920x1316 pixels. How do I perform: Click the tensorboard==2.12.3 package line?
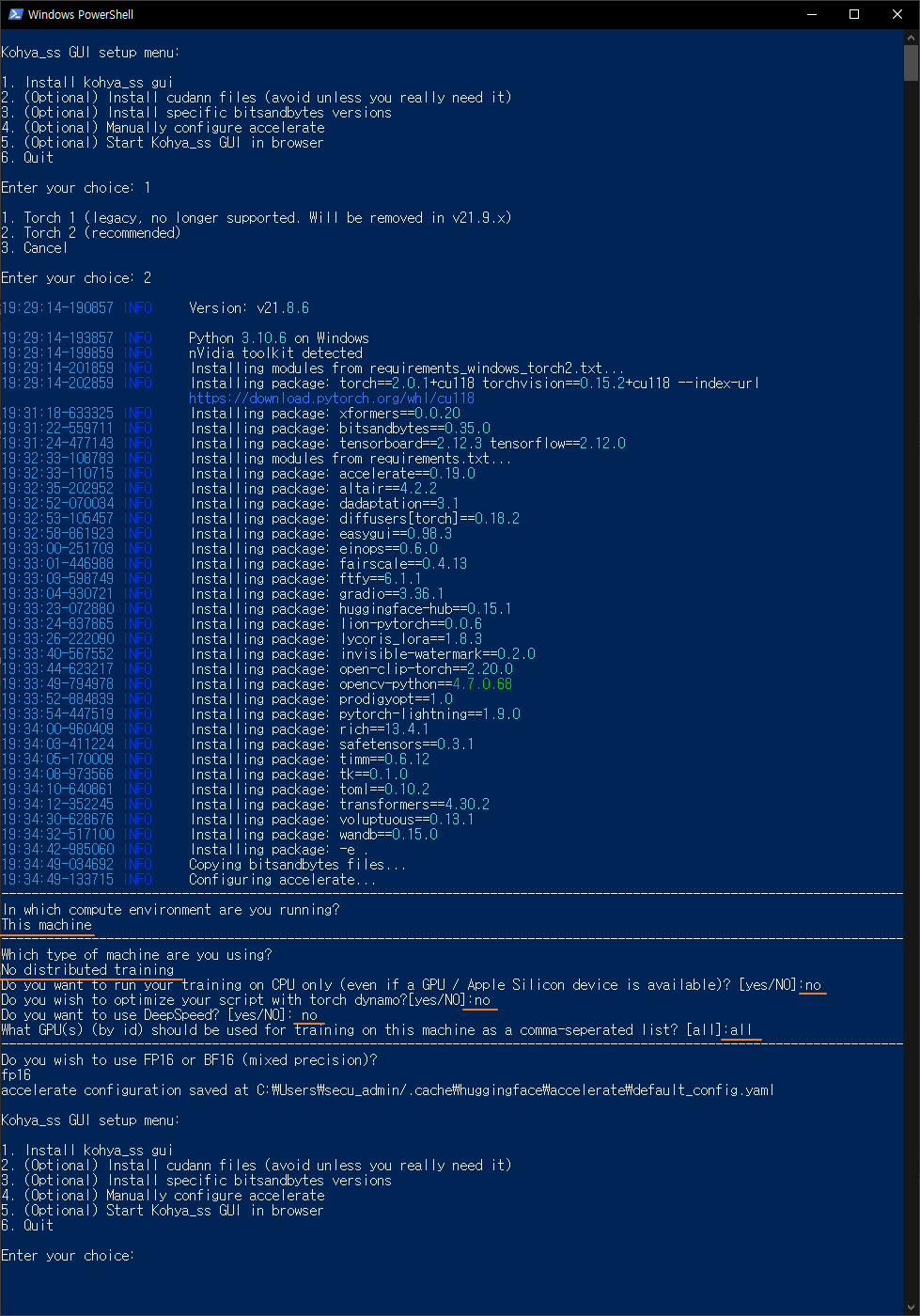click(x=408, y=444)
